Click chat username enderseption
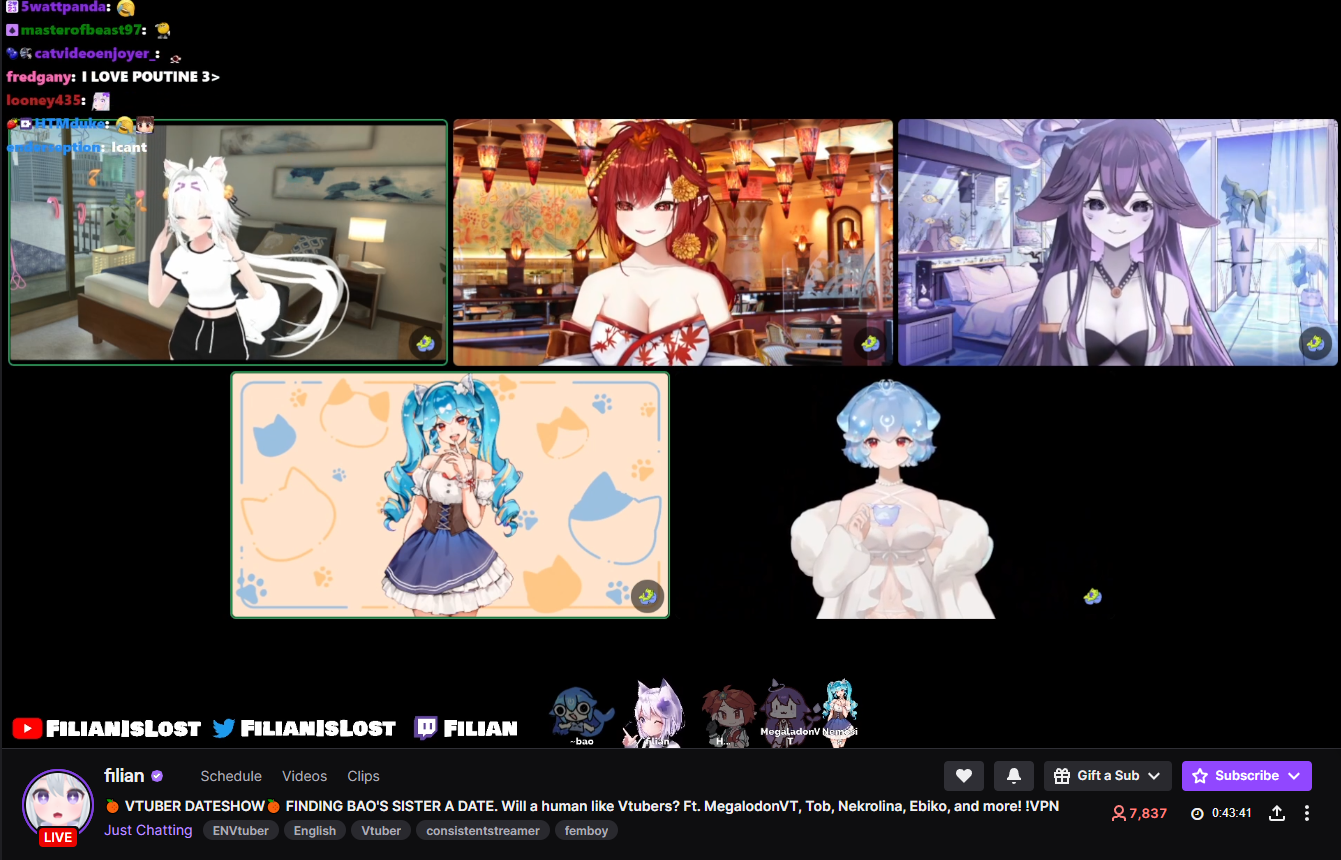Screen dimensions: 1341x860 tap(55, 147)
